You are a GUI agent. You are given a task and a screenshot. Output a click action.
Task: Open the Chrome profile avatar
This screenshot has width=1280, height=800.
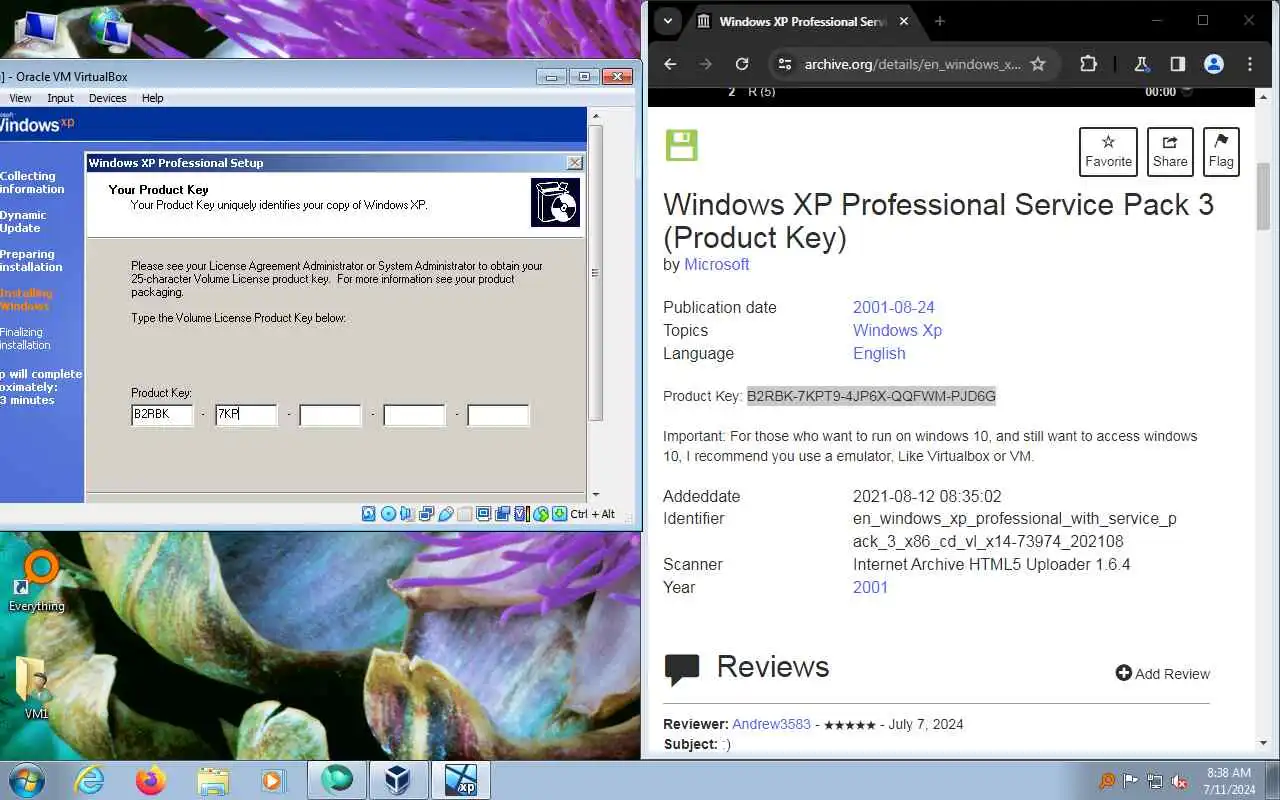pos(1214,64)
